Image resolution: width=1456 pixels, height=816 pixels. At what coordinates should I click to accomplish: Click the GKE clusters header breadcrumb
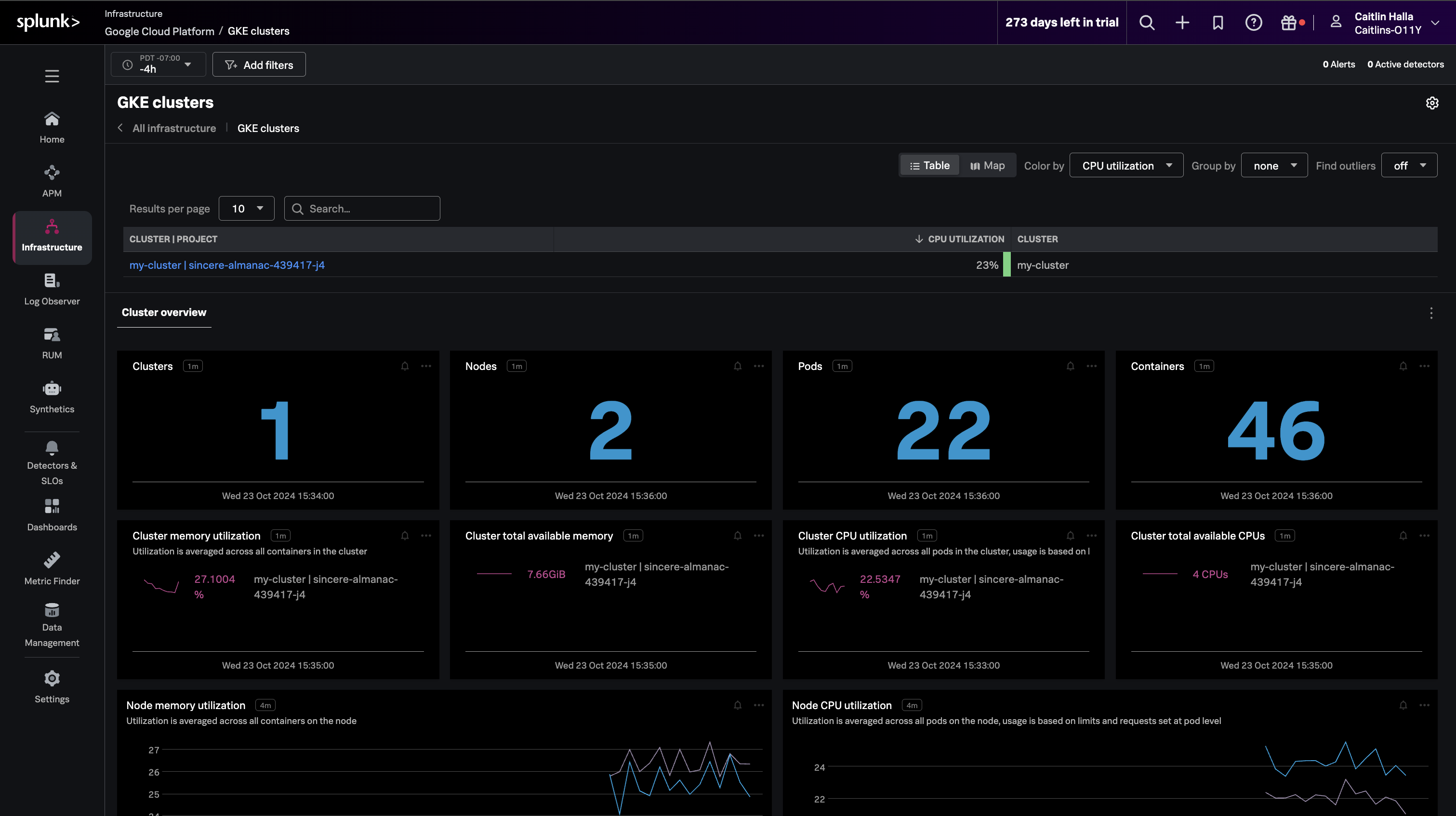[258, 31]
